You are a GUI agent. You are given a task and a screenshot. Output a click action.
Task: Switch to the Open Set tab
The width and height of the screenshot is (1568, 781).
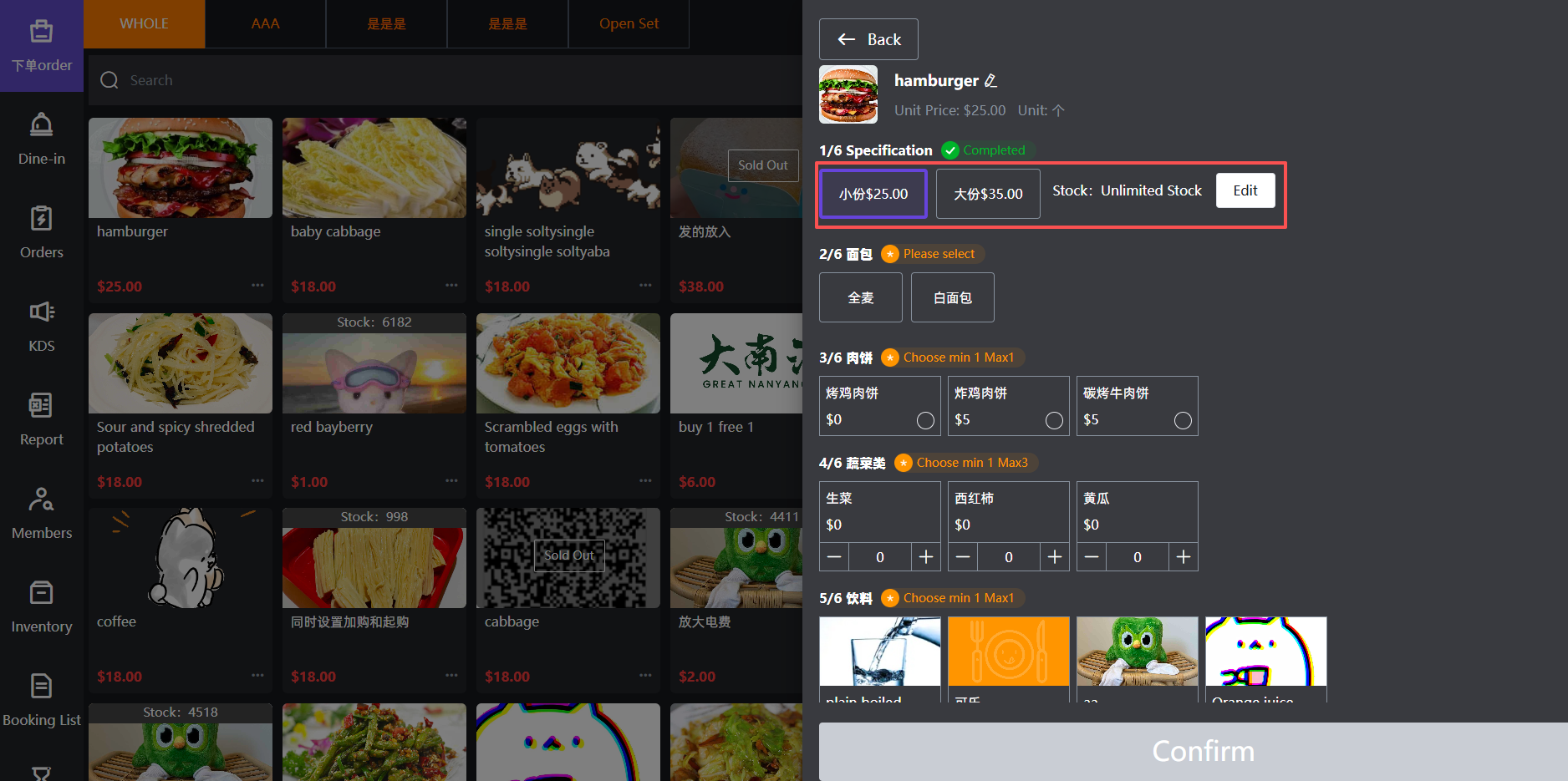(x=629, y=23)
